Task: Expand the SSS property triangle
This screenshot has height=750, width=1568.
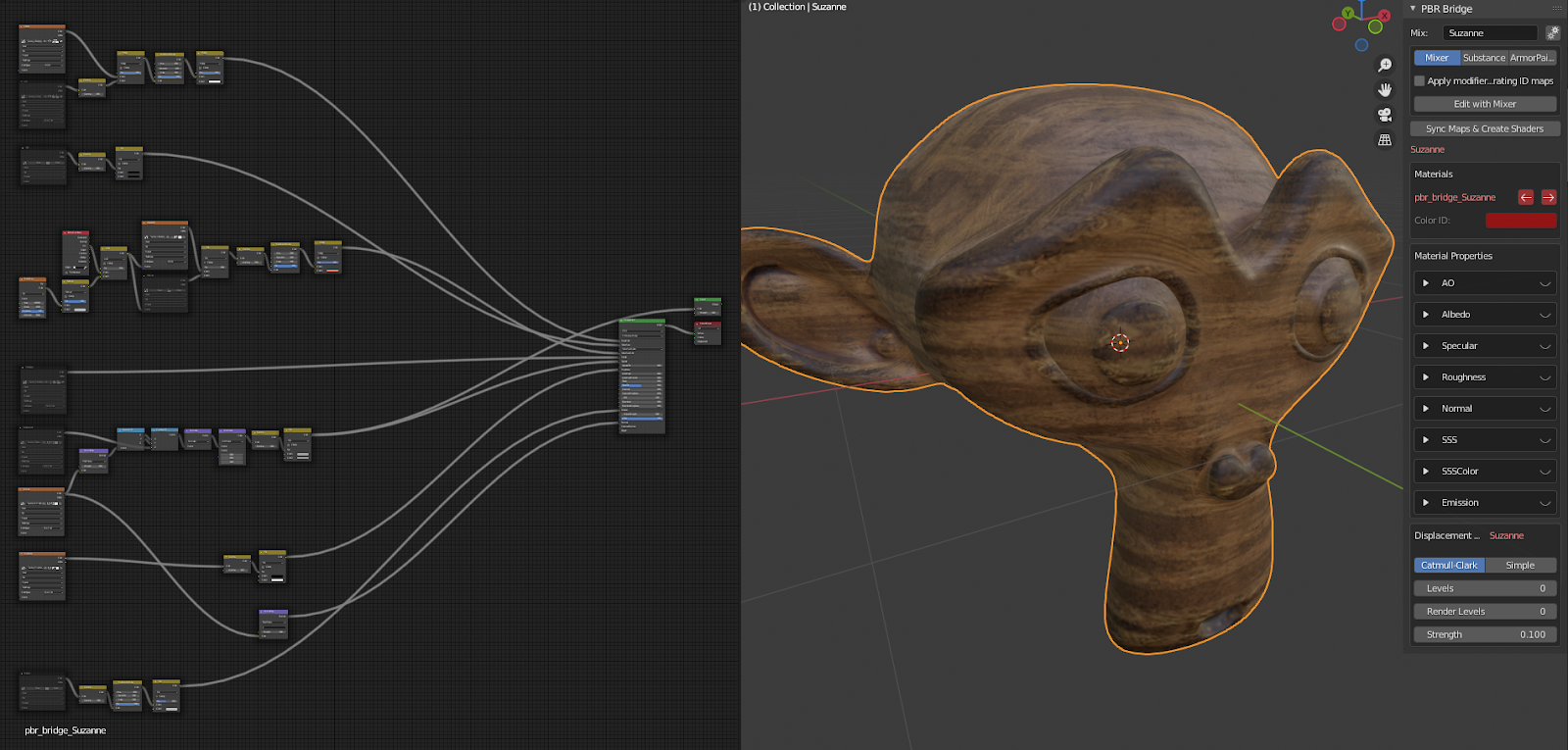Action: pyautogui.click(x=1426, y=440)
